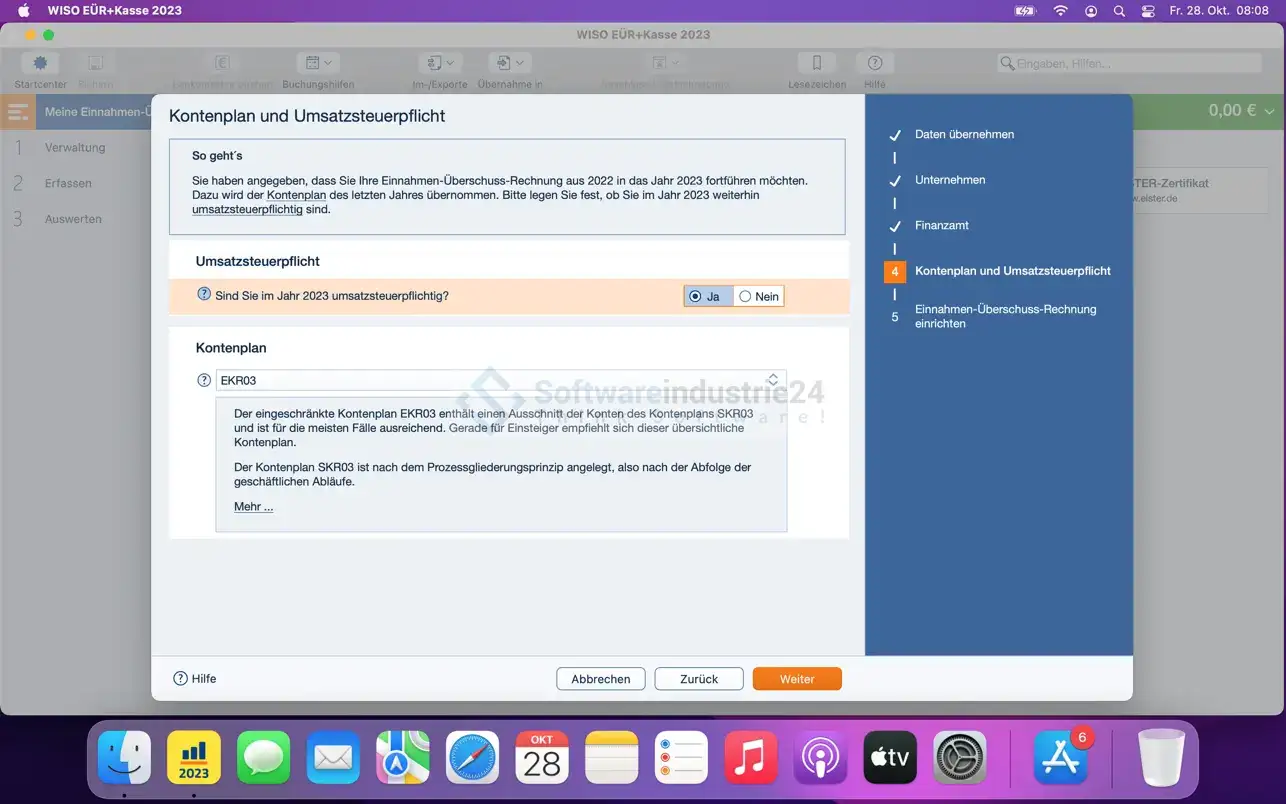Open the Erfassen sidebar section

tap(68, 183)
